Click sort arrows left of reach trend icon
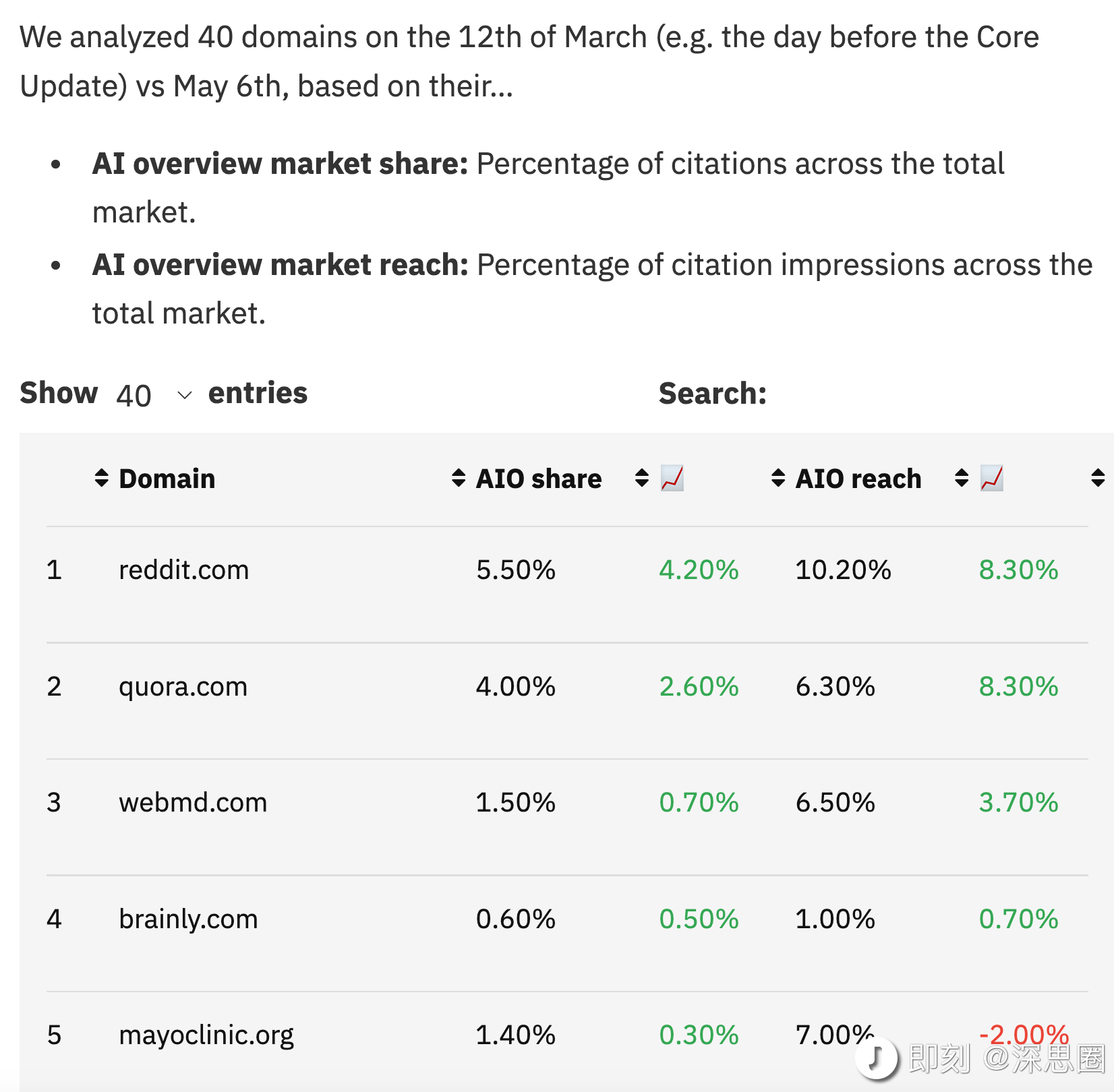 coord(962,478)
